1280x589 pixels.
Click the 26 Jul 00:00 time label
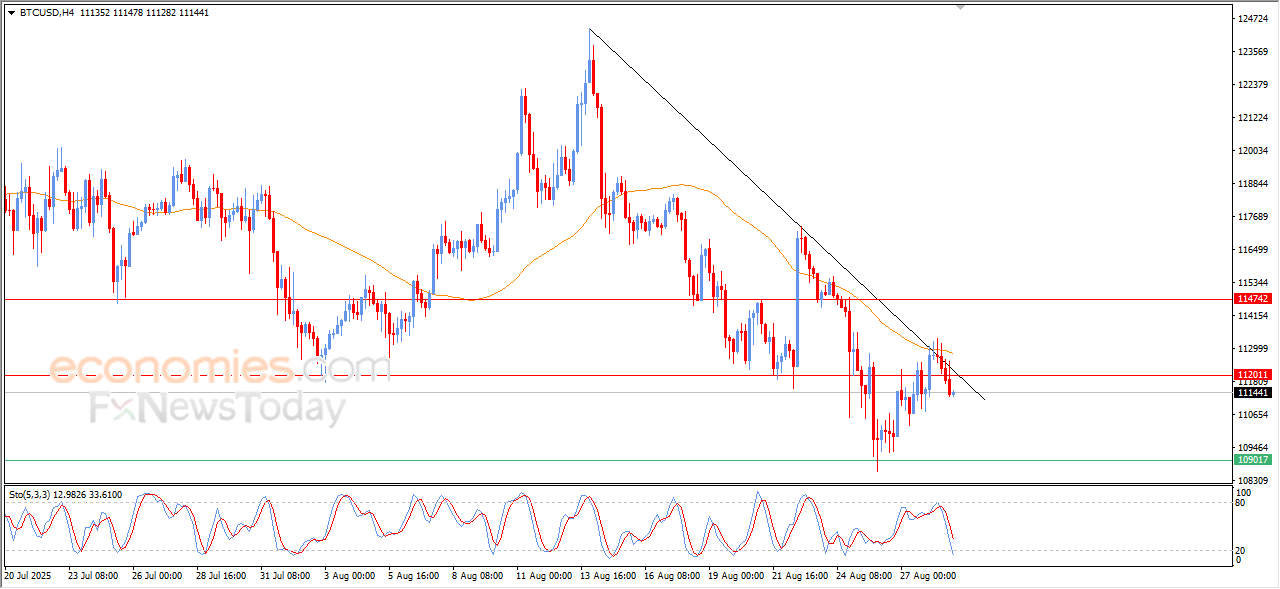(x=157, y=576)
